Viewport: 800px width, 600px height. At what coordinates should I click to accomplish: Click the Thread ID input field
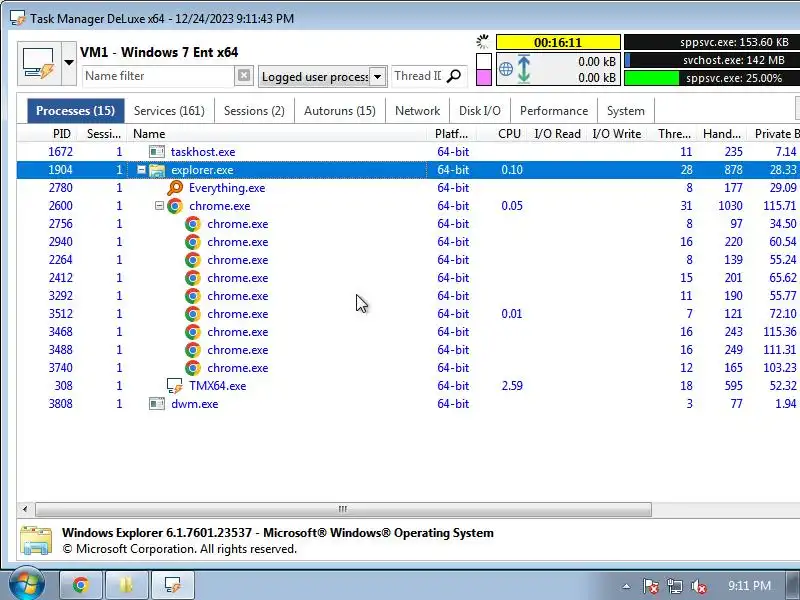click(x=418, y=76)
